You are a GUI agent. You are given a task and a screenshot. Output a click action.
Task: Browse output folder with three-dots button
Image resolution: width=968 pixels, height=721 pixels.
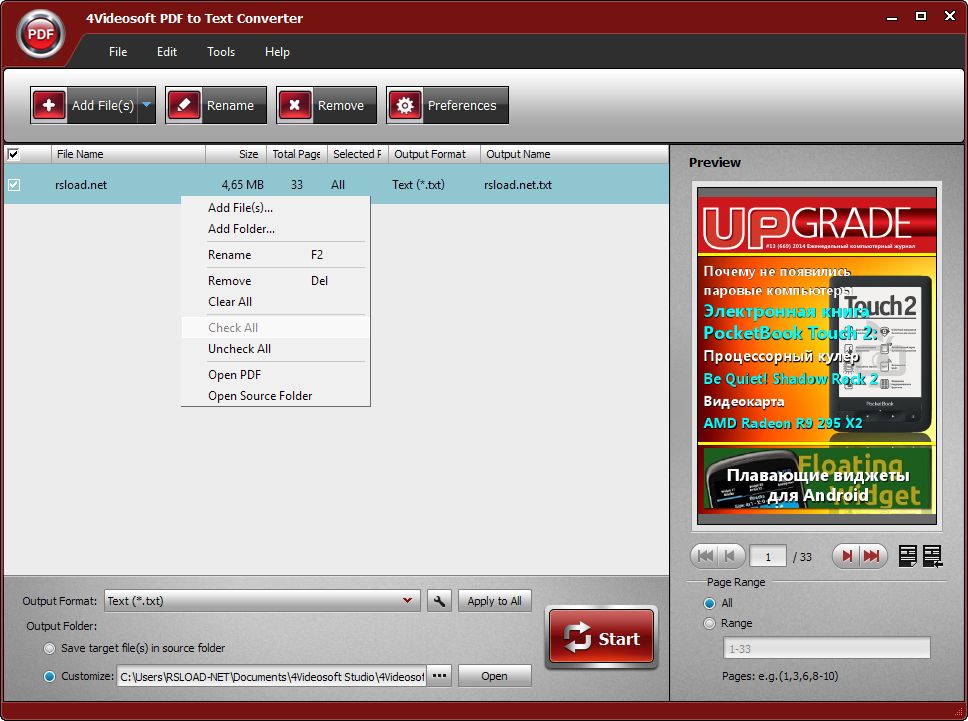pyautogui.click(x=439, y=676)
